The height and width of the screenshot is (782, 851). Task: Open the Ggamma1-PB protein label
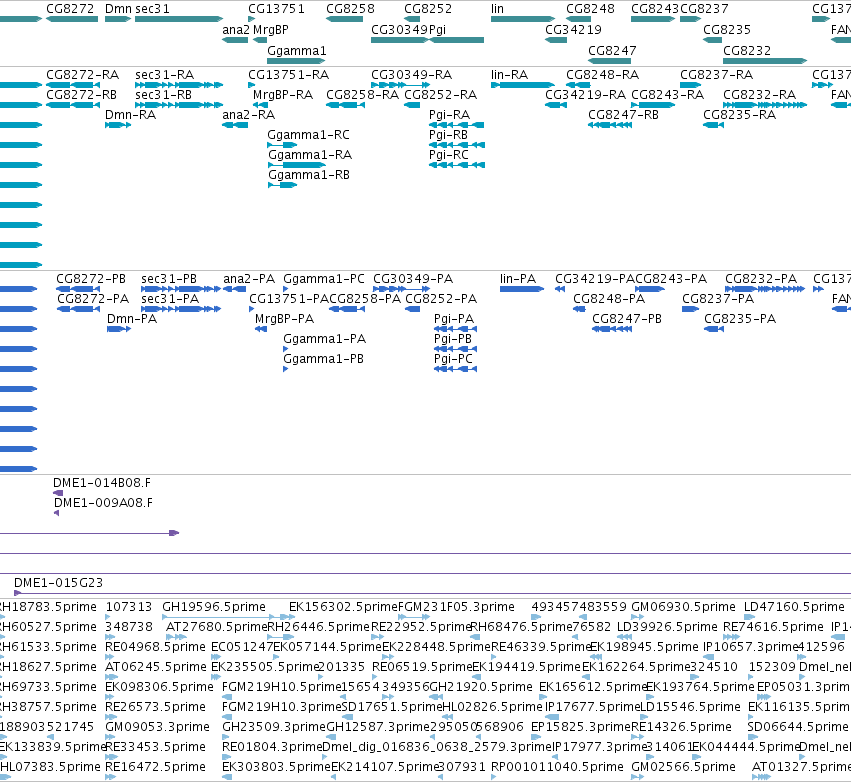pyautogui.click(x=323, y=359)
